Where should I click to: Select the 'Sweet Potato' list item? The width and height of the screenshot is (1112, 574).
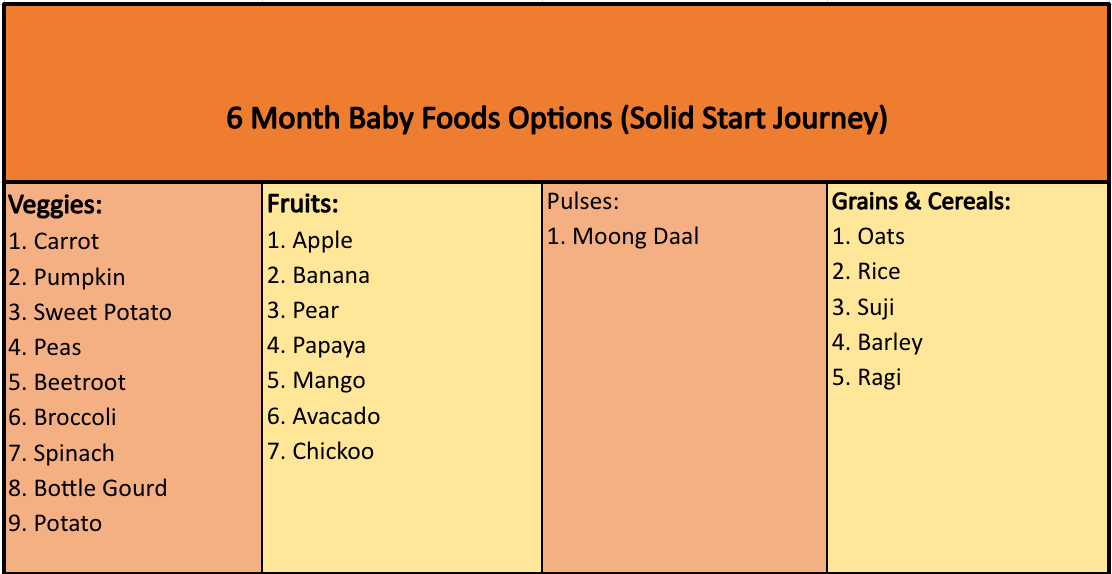(102, 312)
